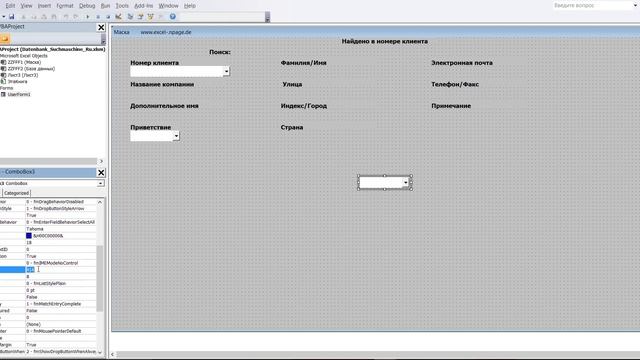Screen dimensions: 640x360
Task: Open the Edit menu
Action: click(10, 6)
